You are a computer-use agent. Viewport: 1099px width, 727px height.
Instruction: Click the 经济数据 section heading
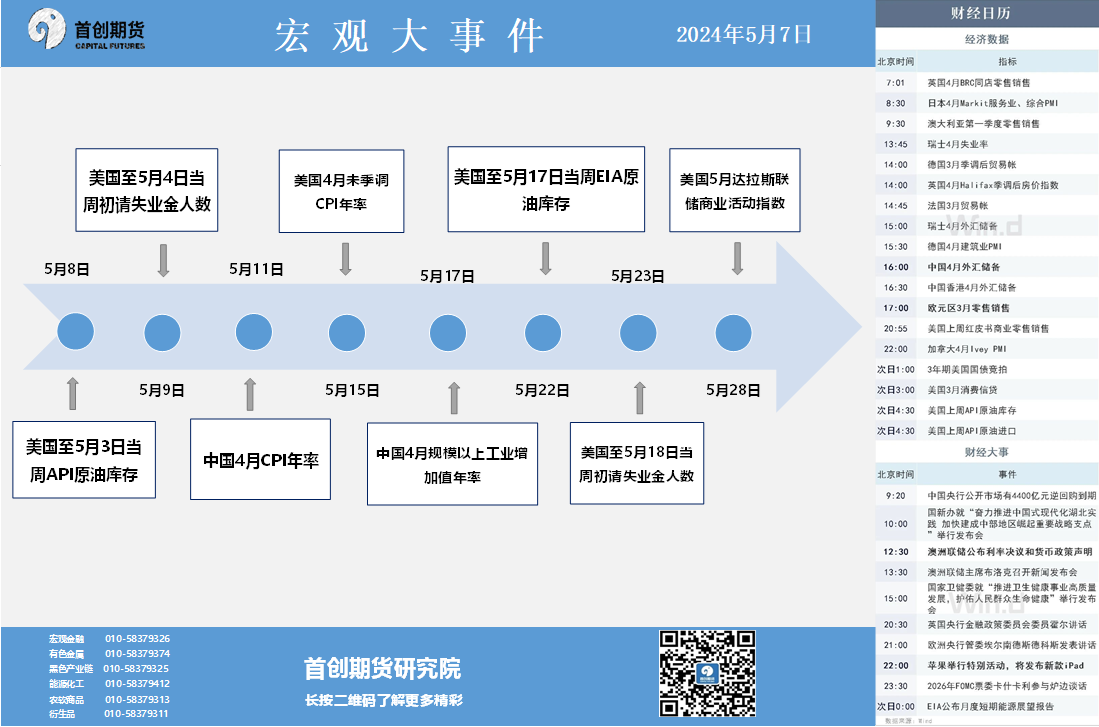pyautogui.click(x=987, y=39)
